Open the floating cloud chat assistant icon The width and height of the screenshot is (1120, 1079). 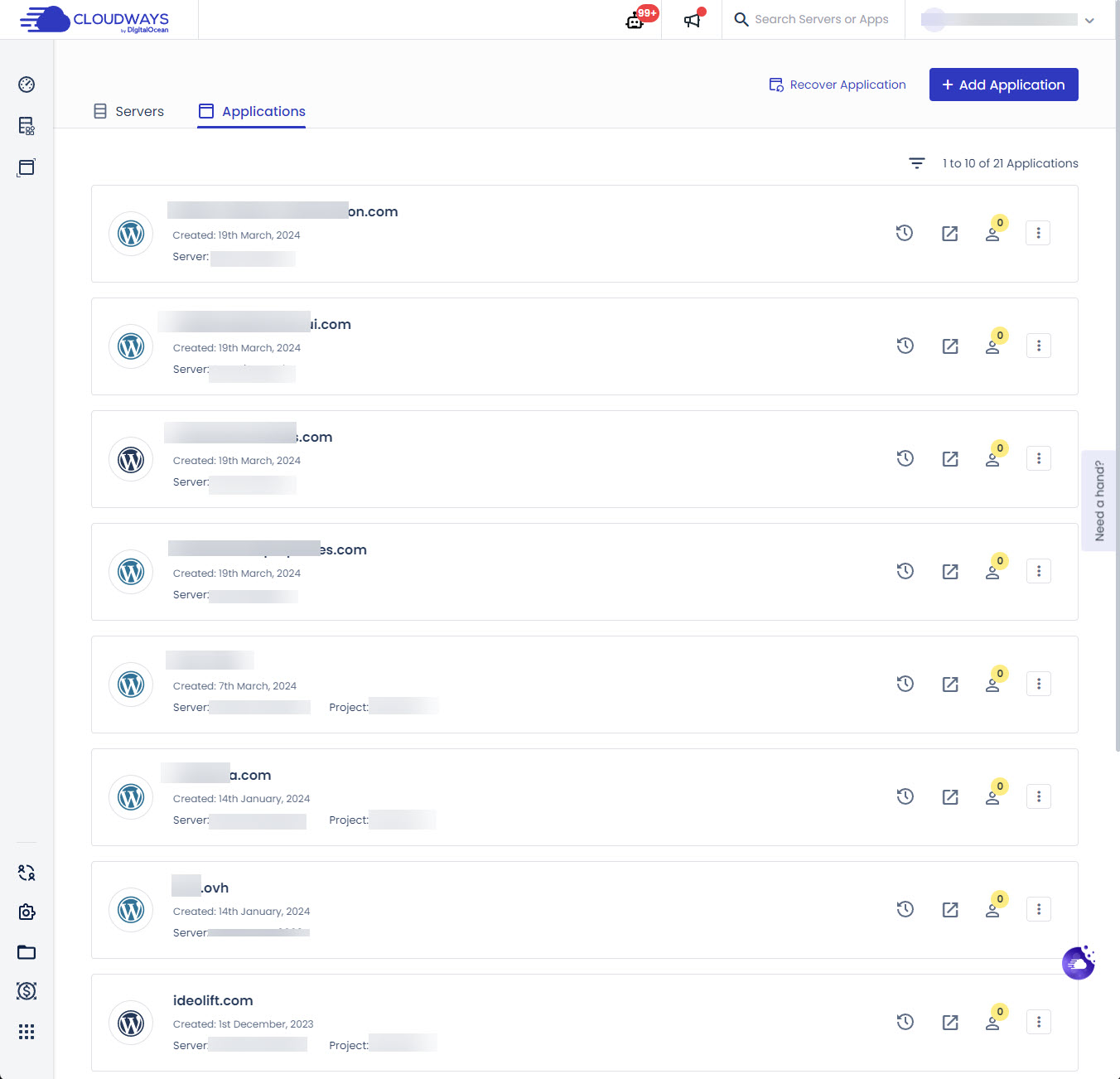[1079, 963]
